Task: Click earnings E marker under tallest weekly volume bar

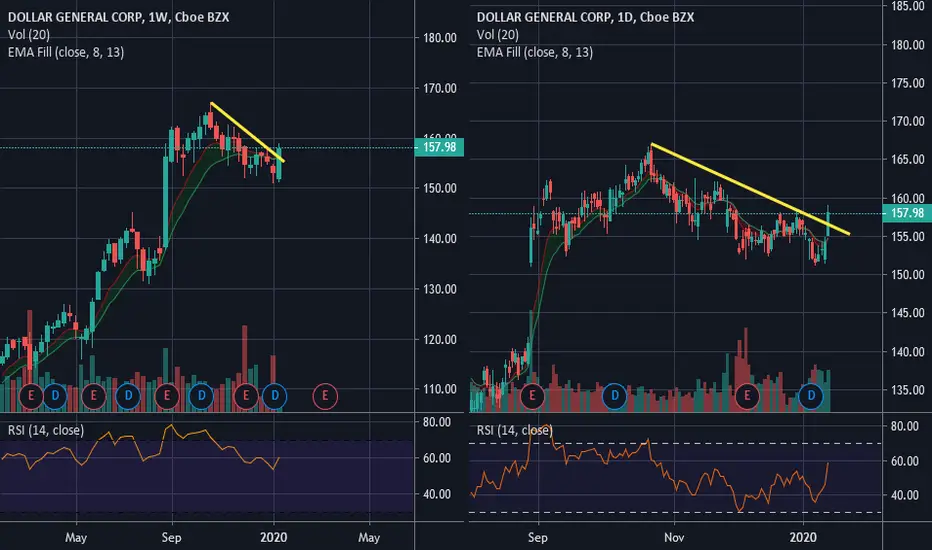Action: coord(245,396)
